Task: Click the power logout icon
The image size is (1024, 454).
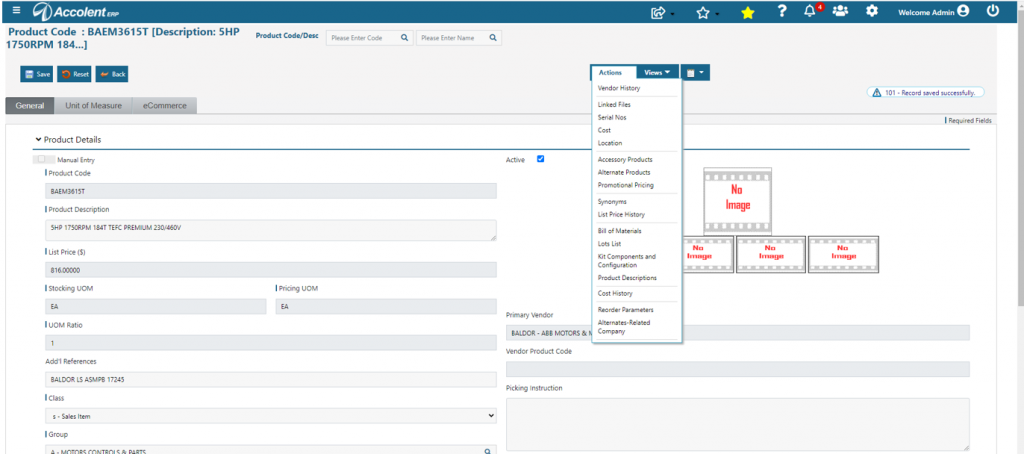Action: tap(993, 10)
